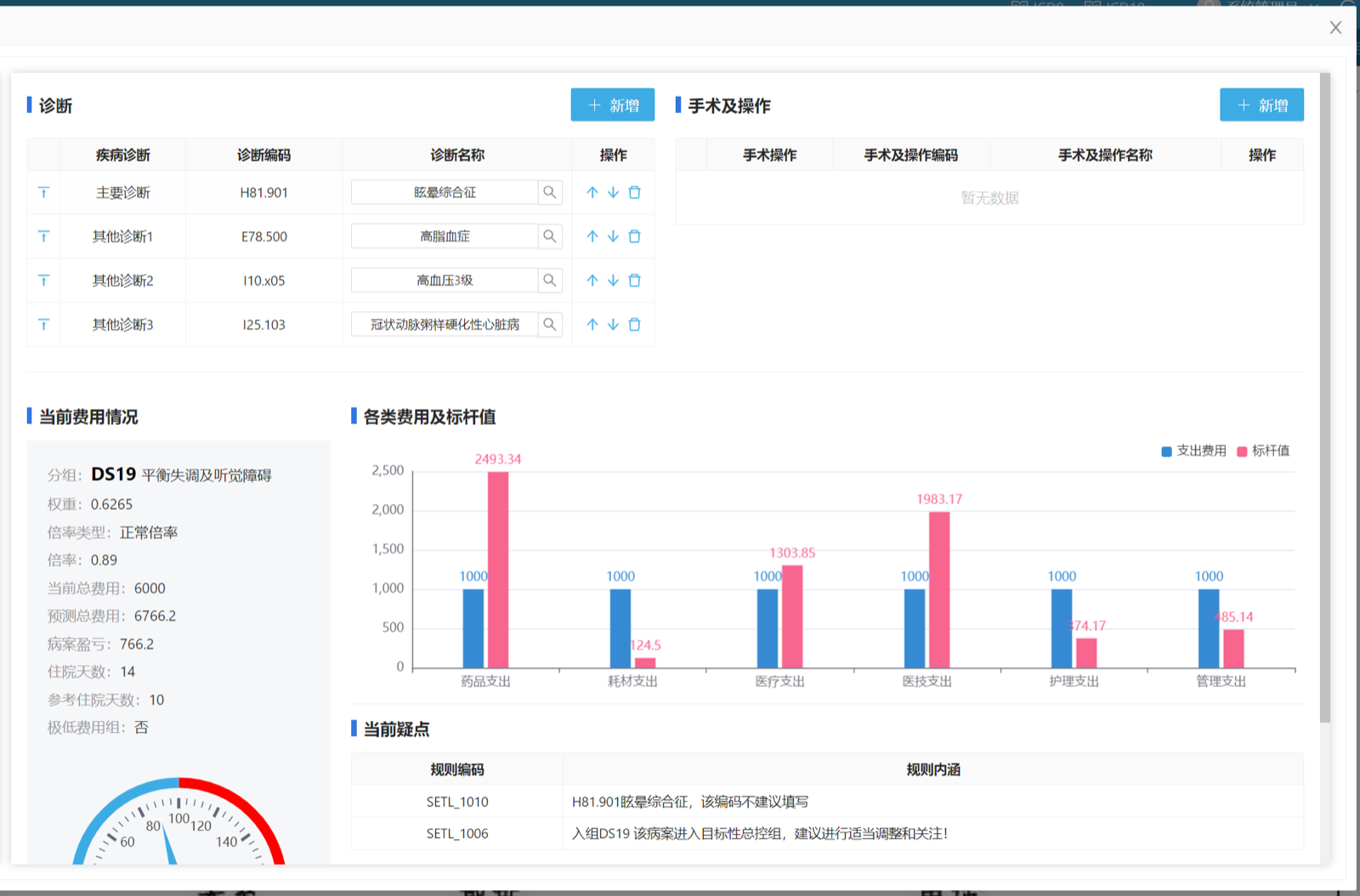The width and height of the screenshot is (1360, 896).
Task: Click rule code SETL_1006
Action: [x=457, y=834]
